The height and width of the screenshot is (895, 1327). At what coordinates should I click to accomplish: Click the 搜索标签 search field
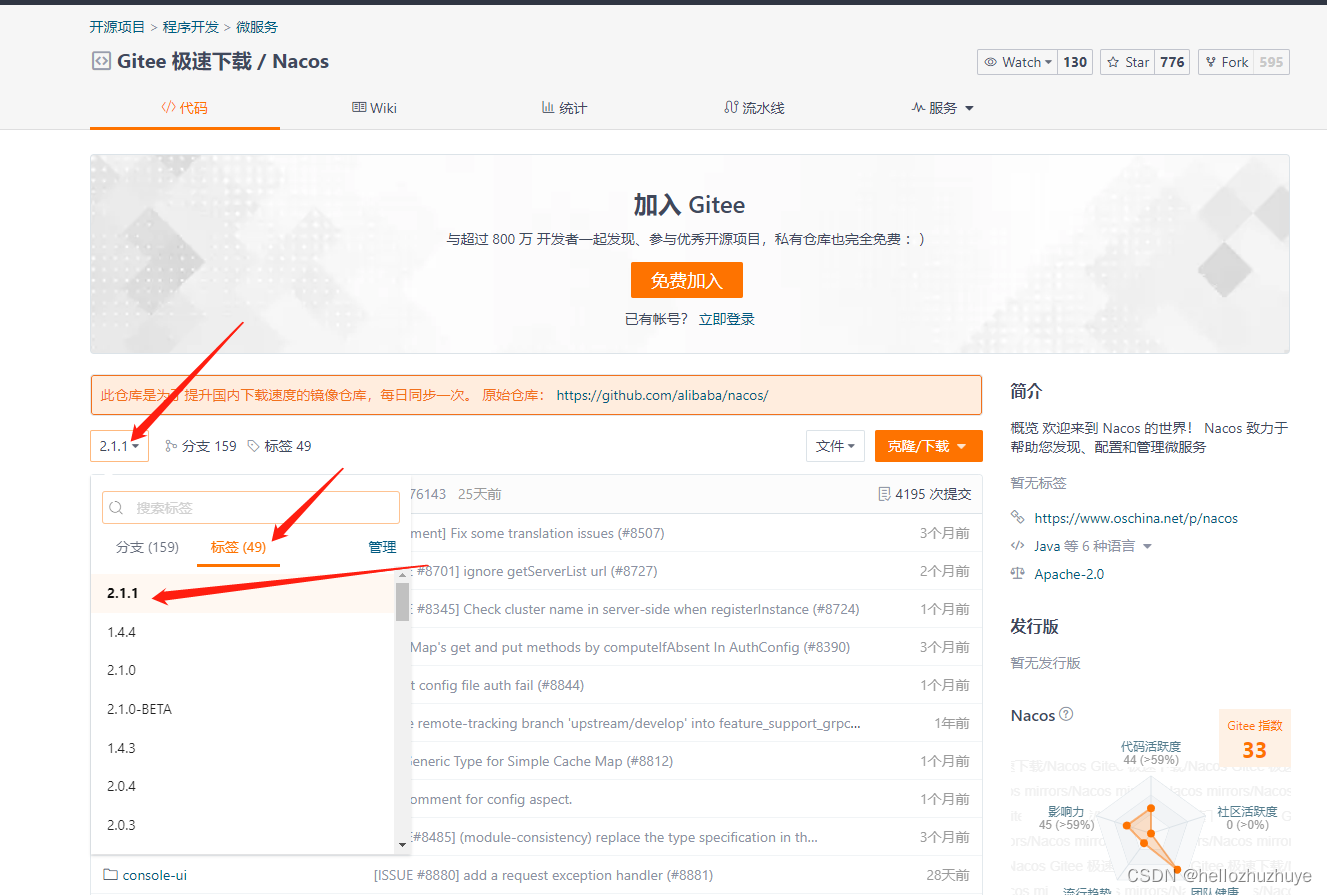click(251, 508)
